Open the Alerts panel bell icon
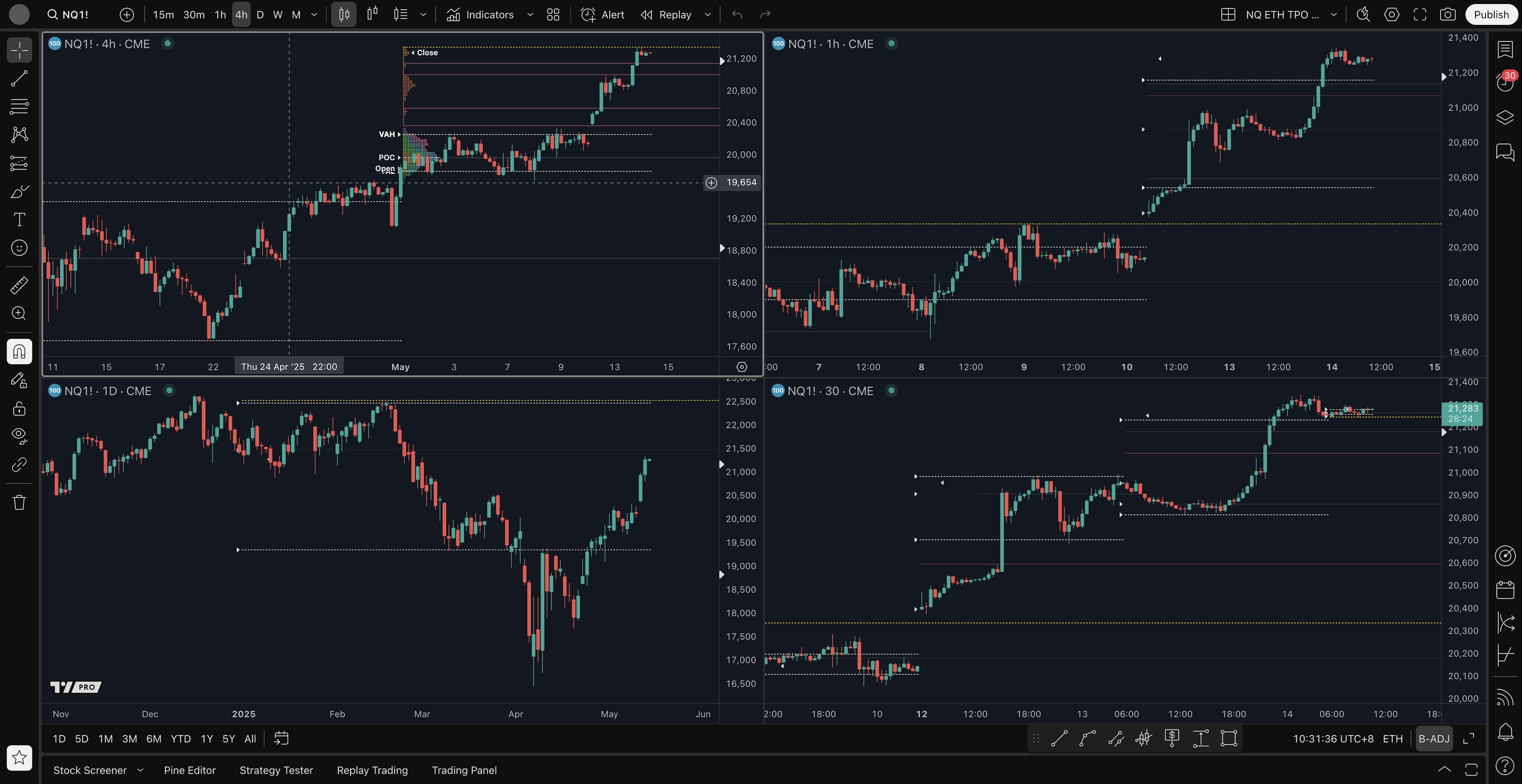The width and height of the screenshot is (1522, 784). [x=1505, y=732]
